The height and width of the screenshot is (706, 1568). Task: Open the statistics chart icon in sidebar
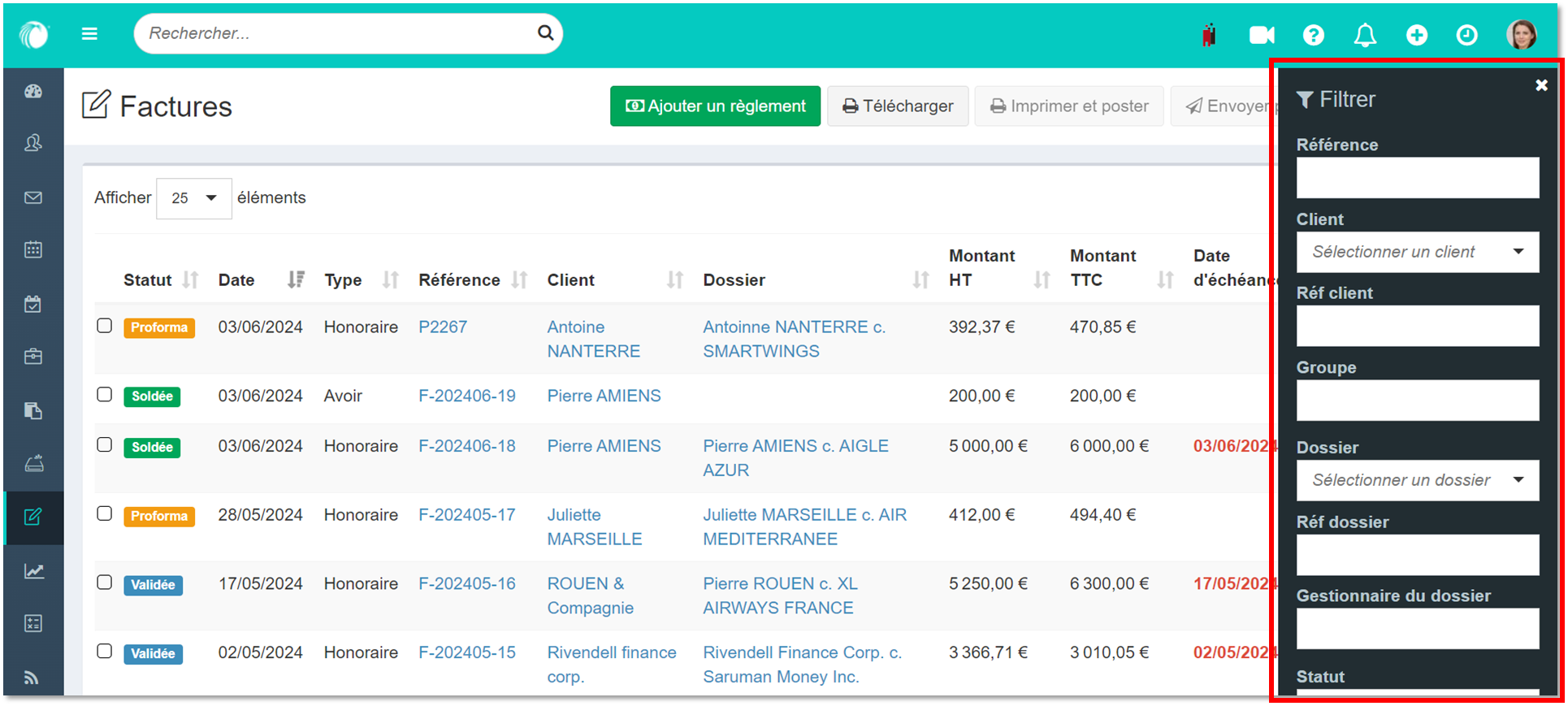[33, 571]
